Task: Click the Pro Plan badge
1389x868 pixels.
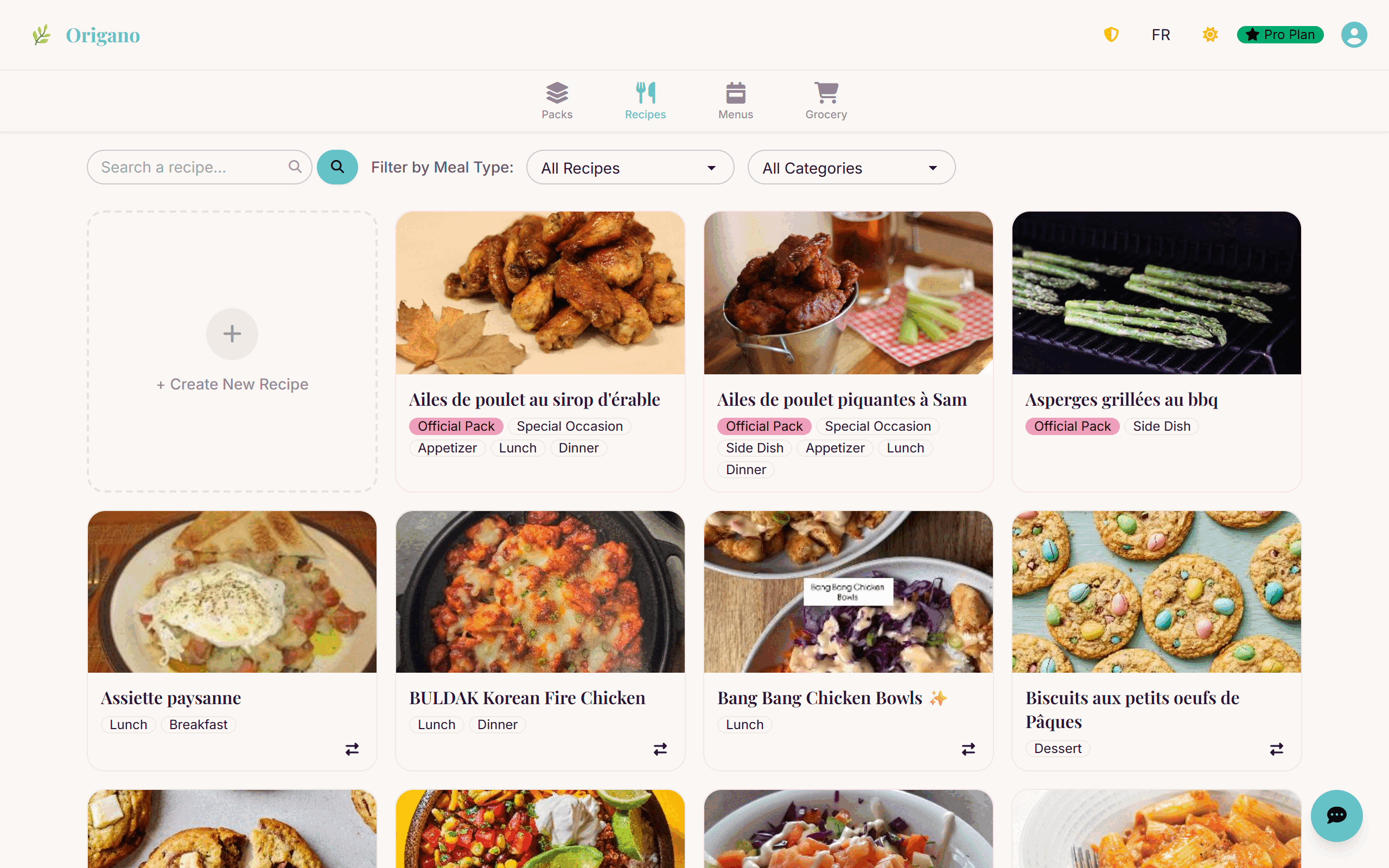Action: (x=1280, y=35)
